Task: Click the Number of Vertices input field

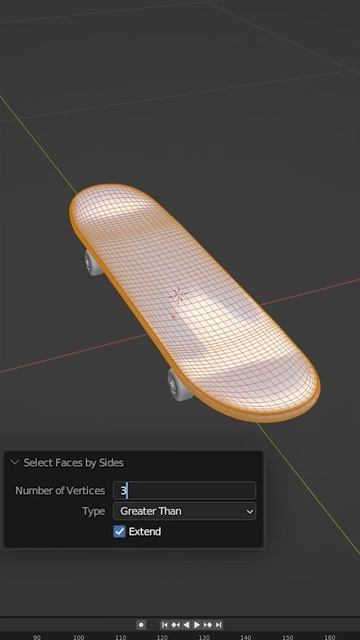Action: [x=184, y=490]
